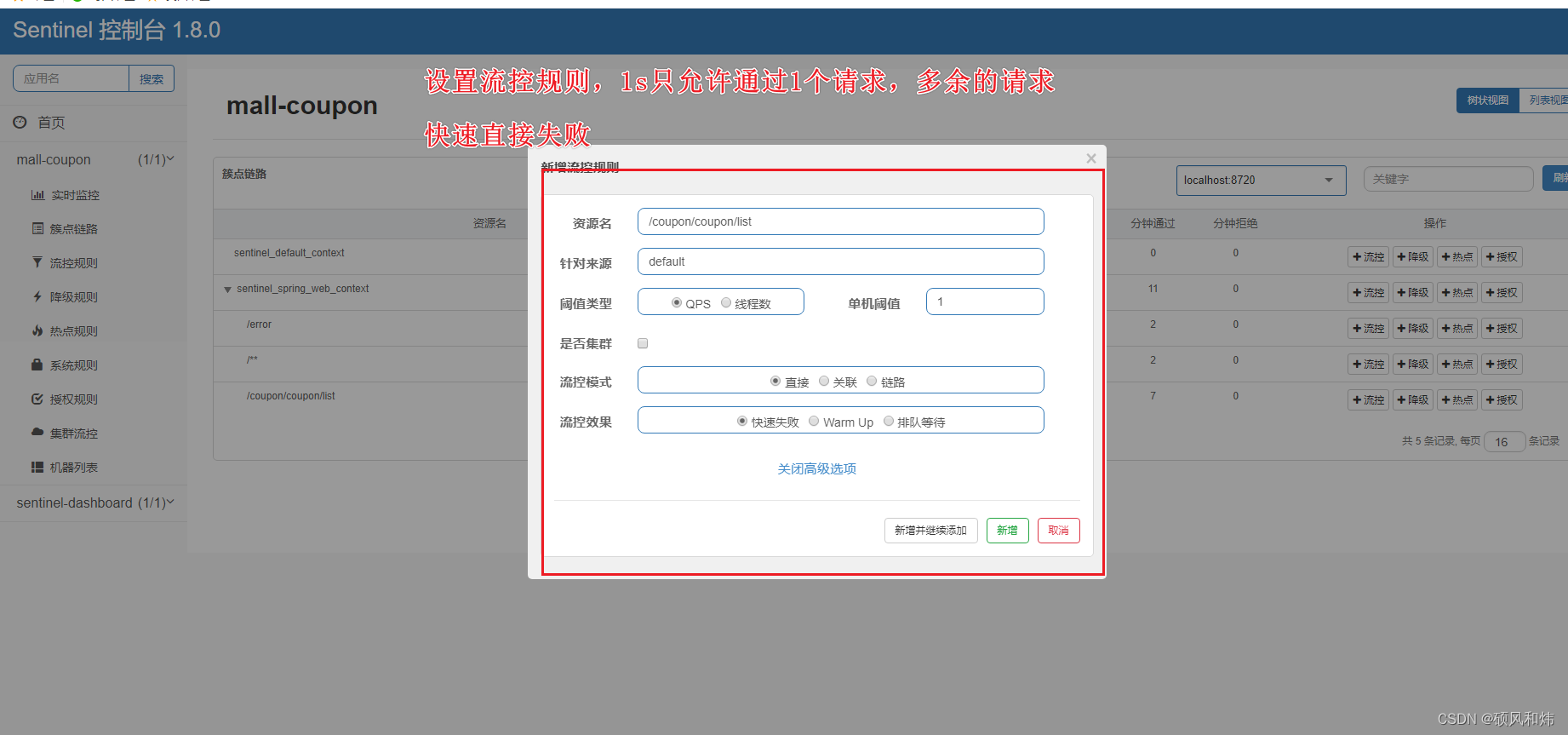Click +流控 in sentinel_spring_web_context row
Screen dimensions: 1568x735
click(1368, 293)
